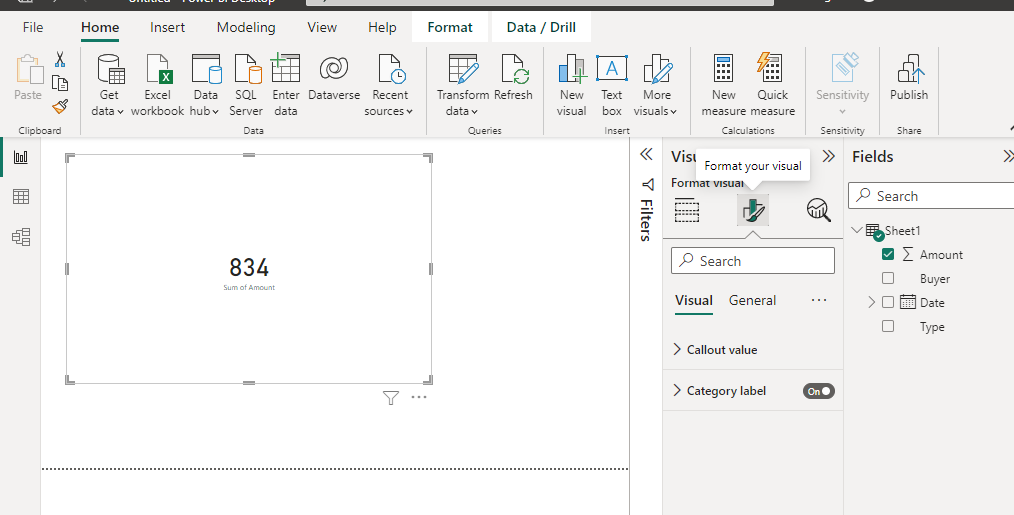Open the Help ribbon tab
Screen dimensions: 1014x515
(x=382, y=27)
